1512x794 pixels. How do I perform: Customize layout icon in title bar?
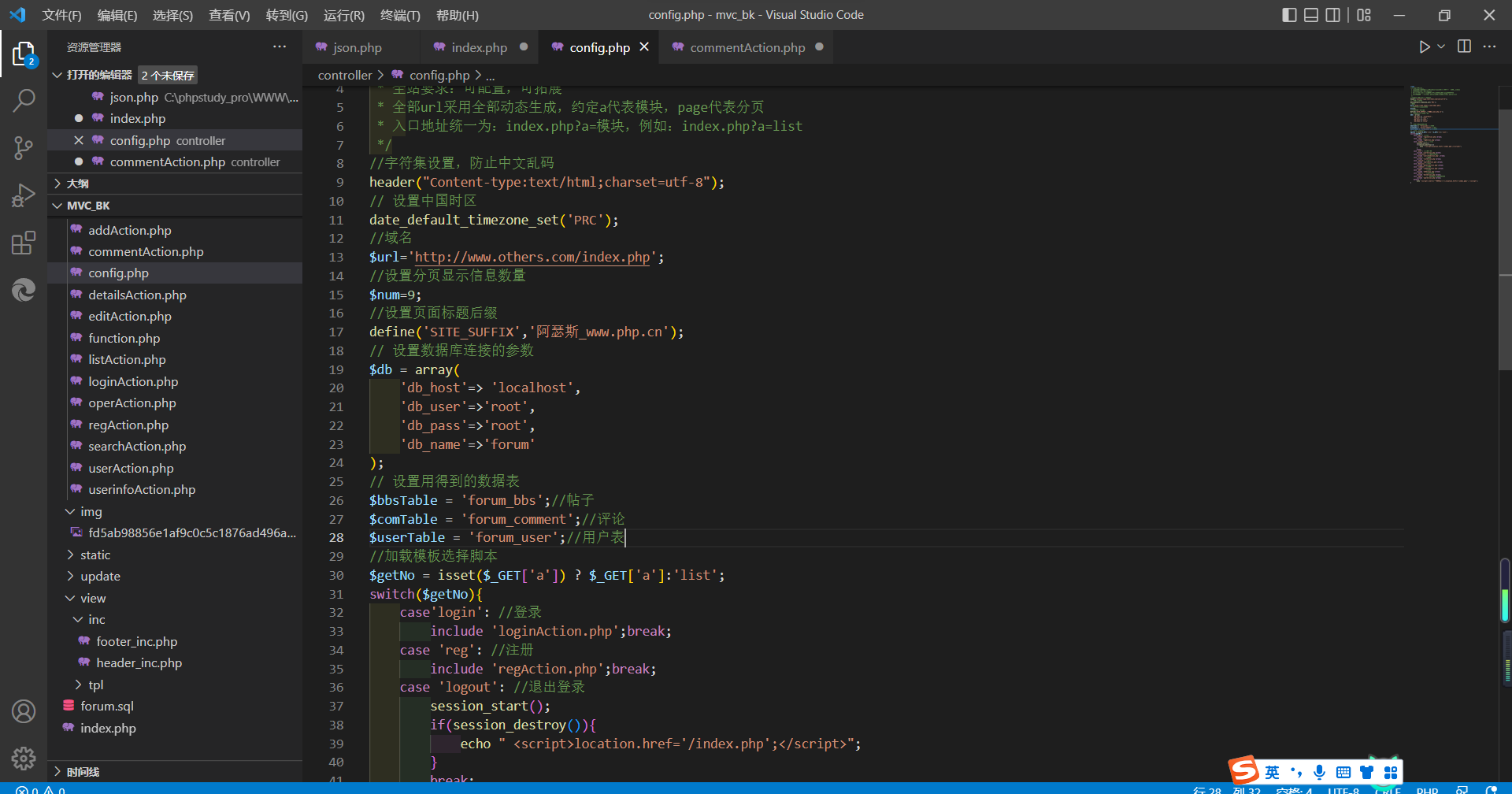[1364, 15]
